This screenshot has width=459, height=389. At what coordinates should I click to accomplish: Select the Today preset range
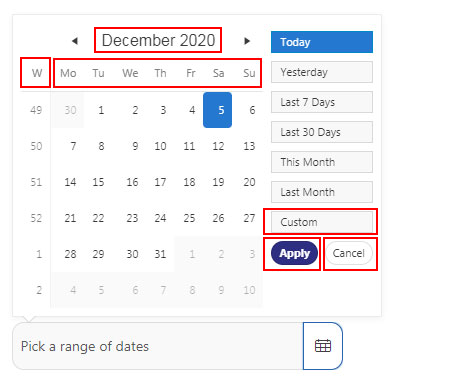(322, 42)
